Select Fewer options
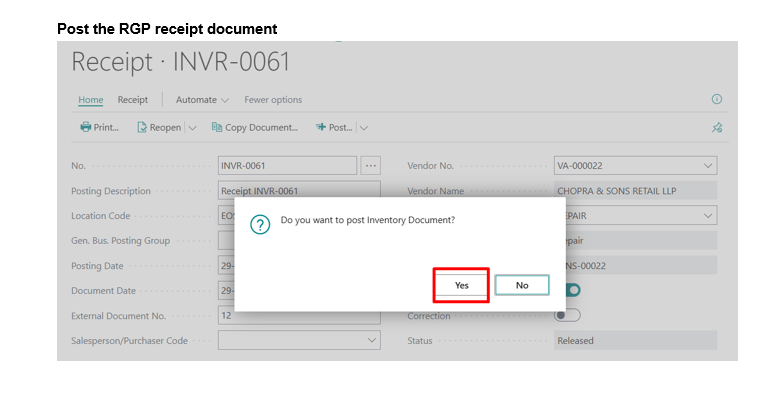 pos(273,100)
